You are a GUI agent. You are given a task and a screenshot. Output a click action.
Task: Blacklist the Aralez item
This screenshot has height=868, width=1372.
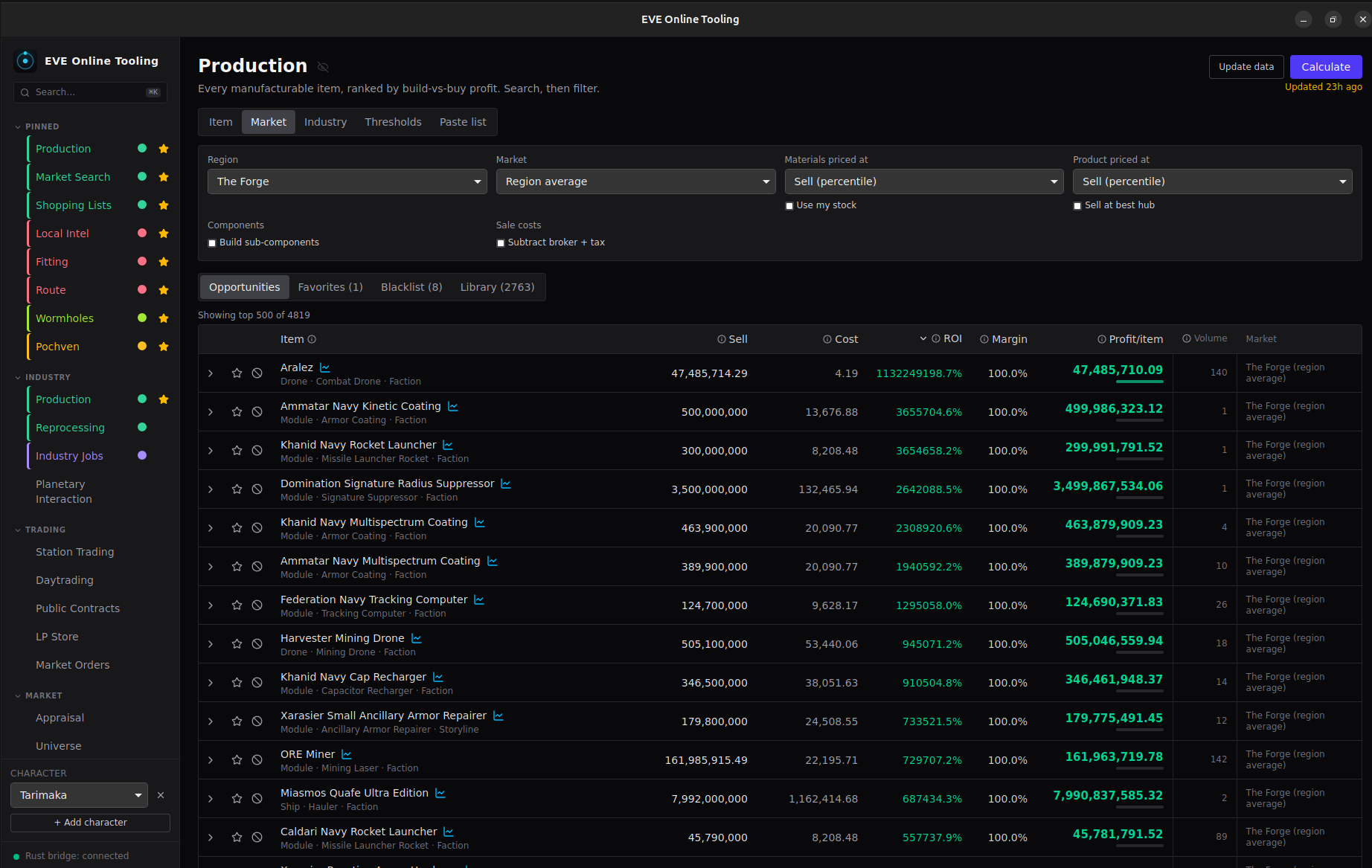(257, 373)
